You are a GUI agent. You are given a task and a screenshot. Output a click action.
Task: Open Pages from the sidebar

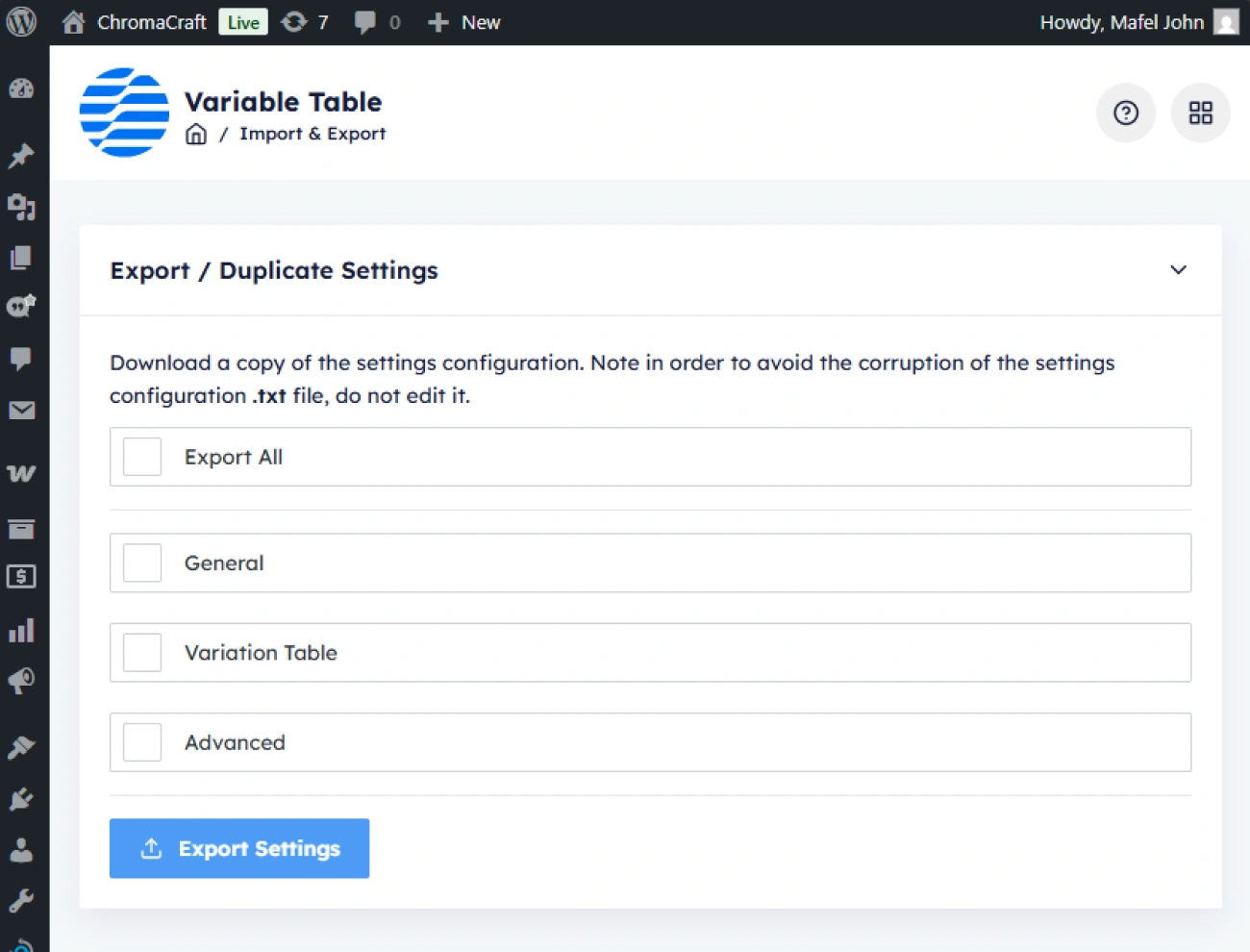click(x=21, y=257)
